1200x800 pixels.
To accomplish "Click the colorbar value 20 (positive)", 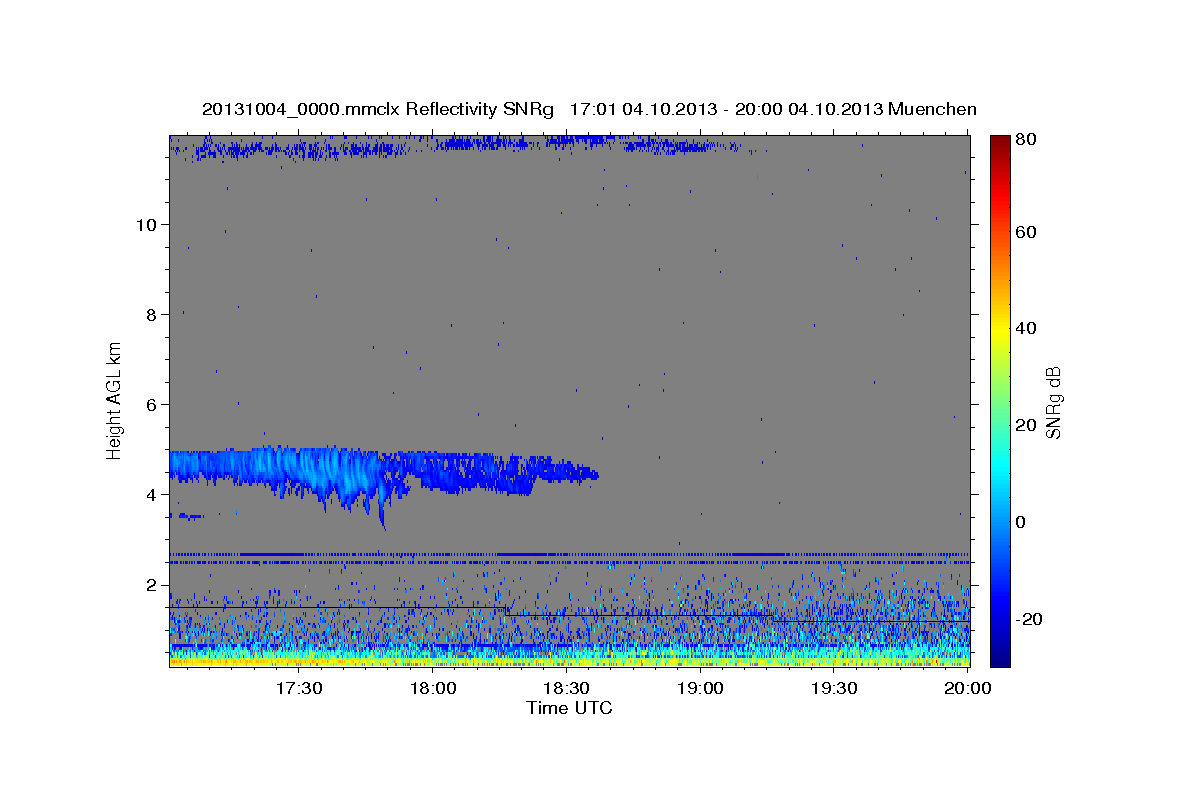I will [1028, 425].
